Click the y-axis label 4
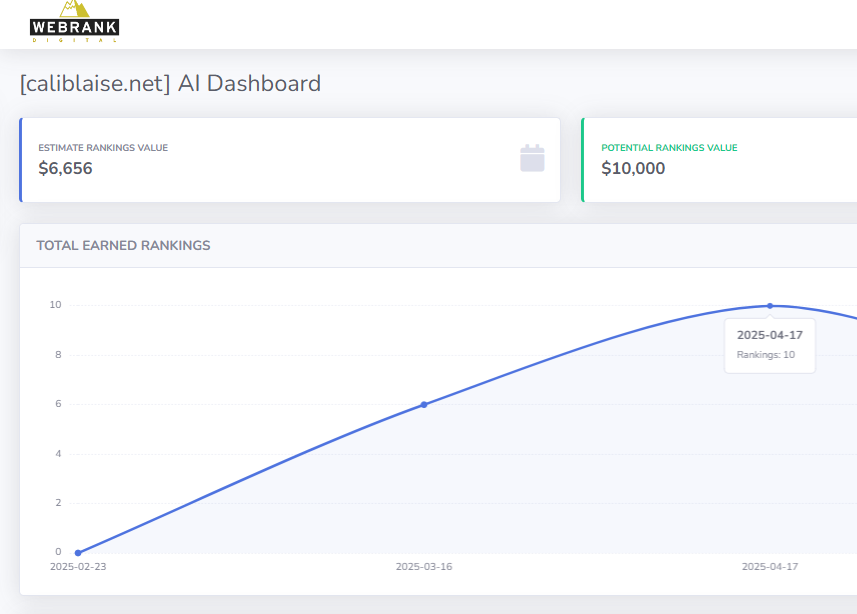This screenshot has height=614, width=857. 58,454
